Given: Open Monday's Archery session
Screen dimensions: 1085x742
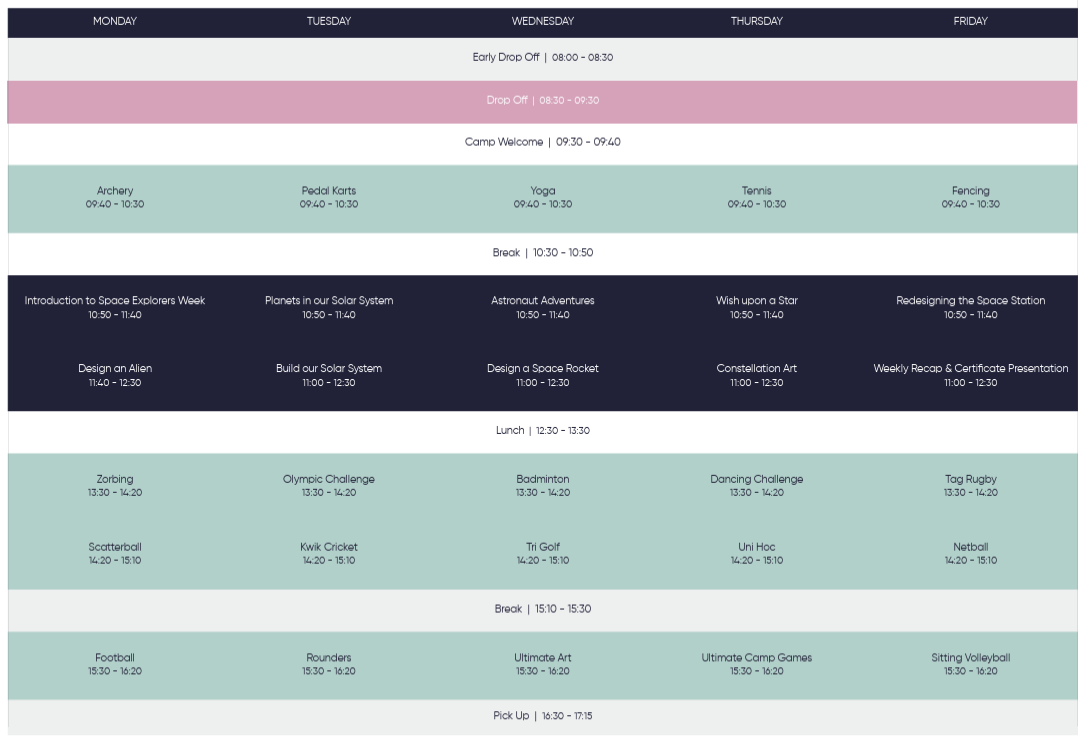Looking at the screenshot, I should pyautogui.click(x=115, y=197).
